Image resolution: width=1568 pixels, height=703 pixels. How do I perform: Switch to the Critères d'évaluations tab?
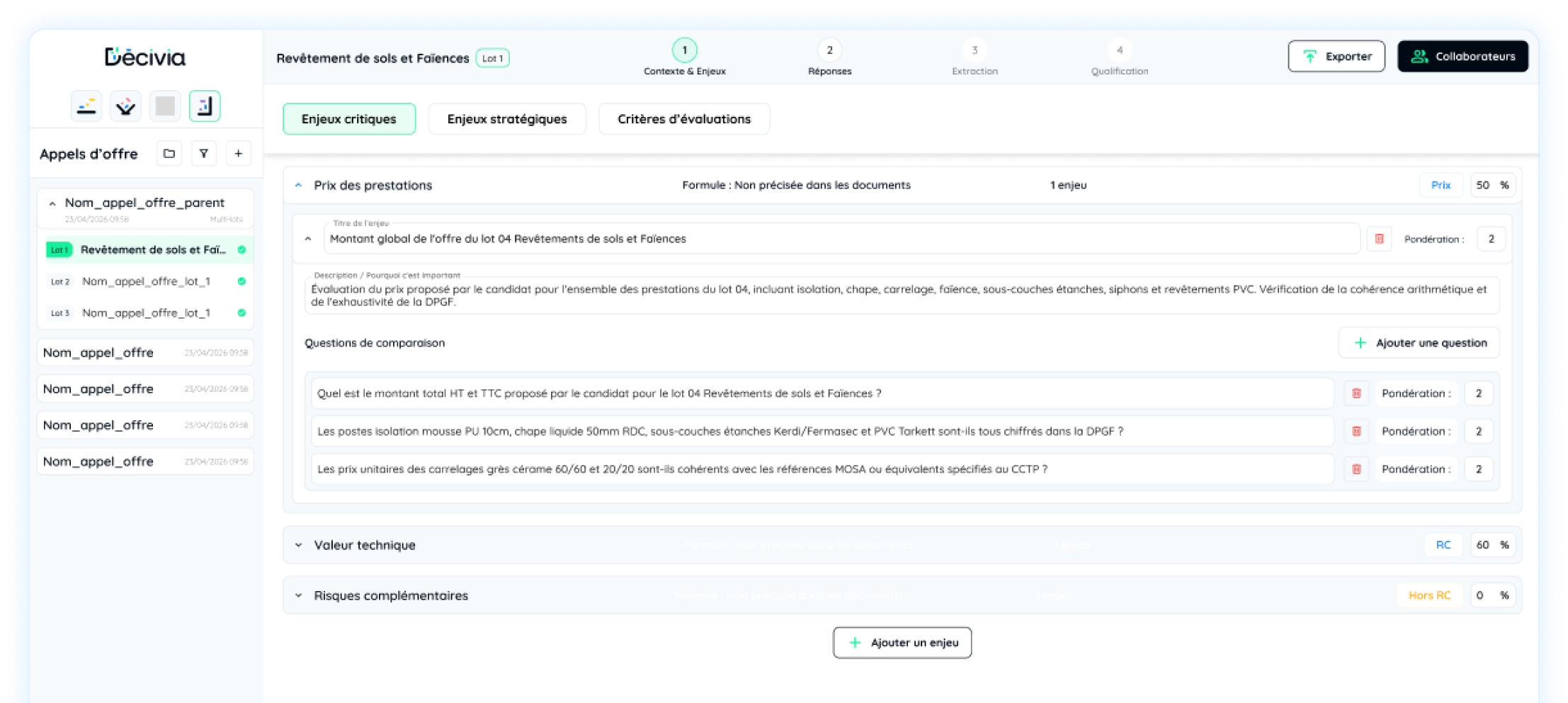point(684,119)
